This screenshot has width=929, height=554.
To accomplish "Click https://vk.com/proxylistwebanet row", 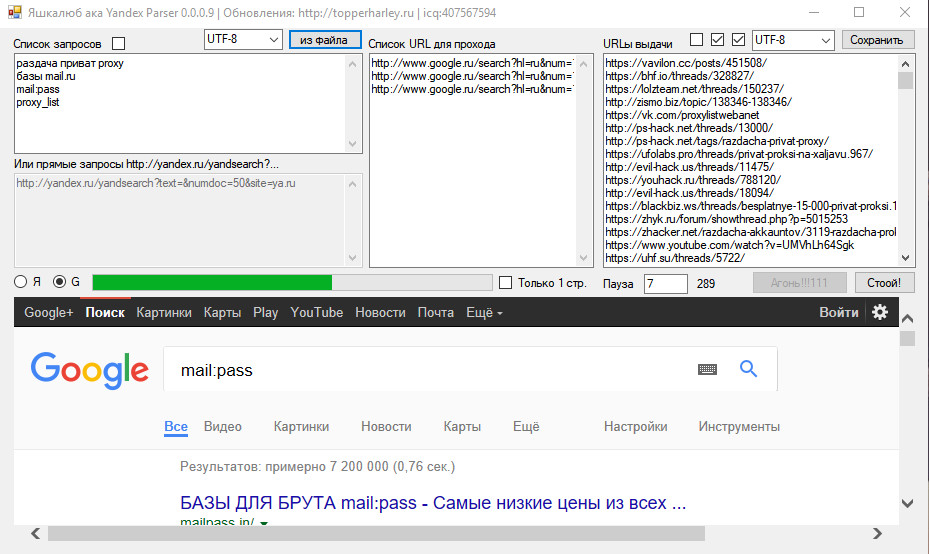I will 682,115.
